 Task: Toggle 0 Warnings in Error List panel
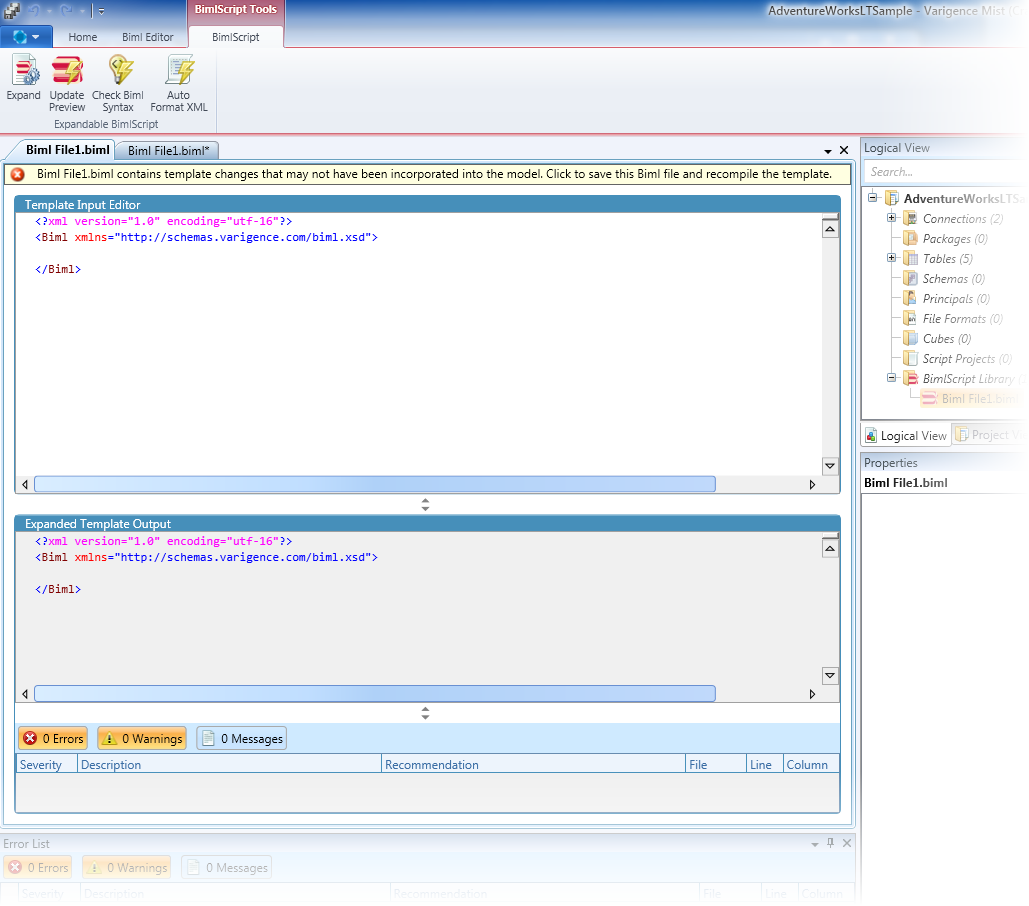pos(127,867)
